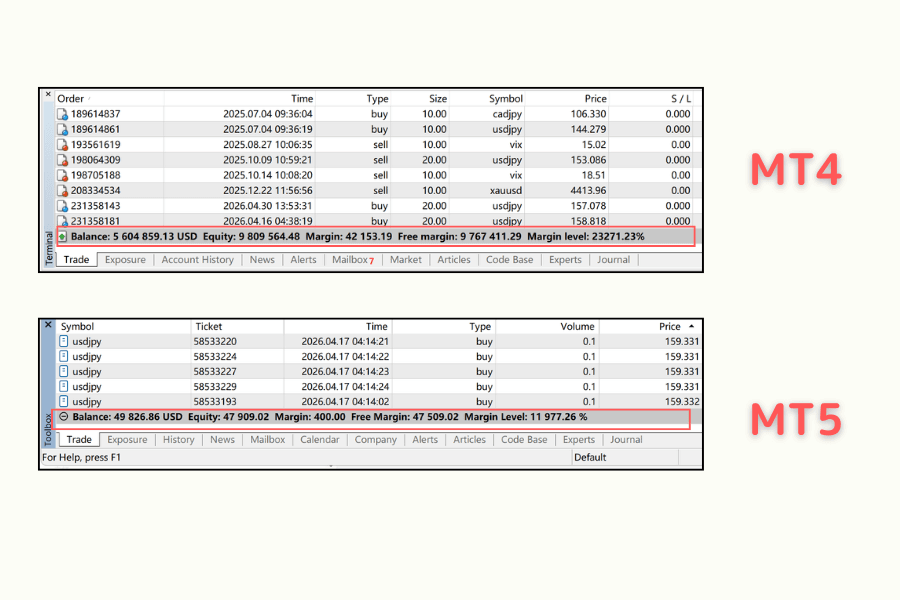Open MT4 Alerts tab
The height and width of the screenshot is (600, 900).
tap(303, 260)
